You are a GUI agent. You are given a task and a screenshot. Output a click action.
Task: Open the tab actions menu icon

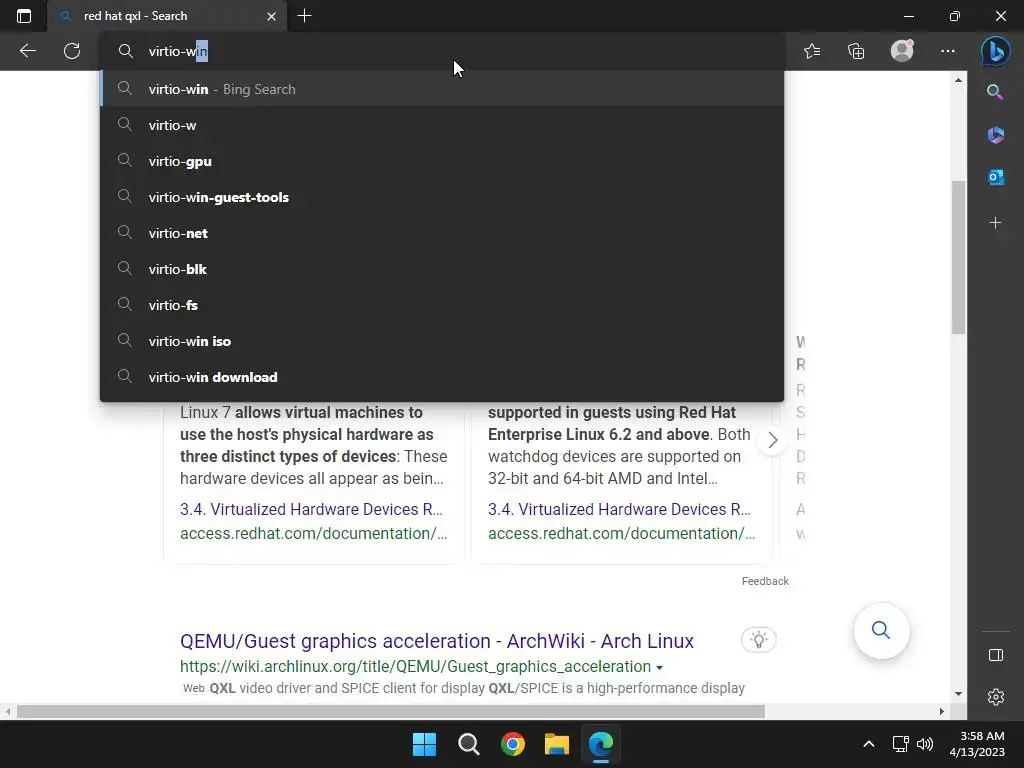[x=24, y=16]
